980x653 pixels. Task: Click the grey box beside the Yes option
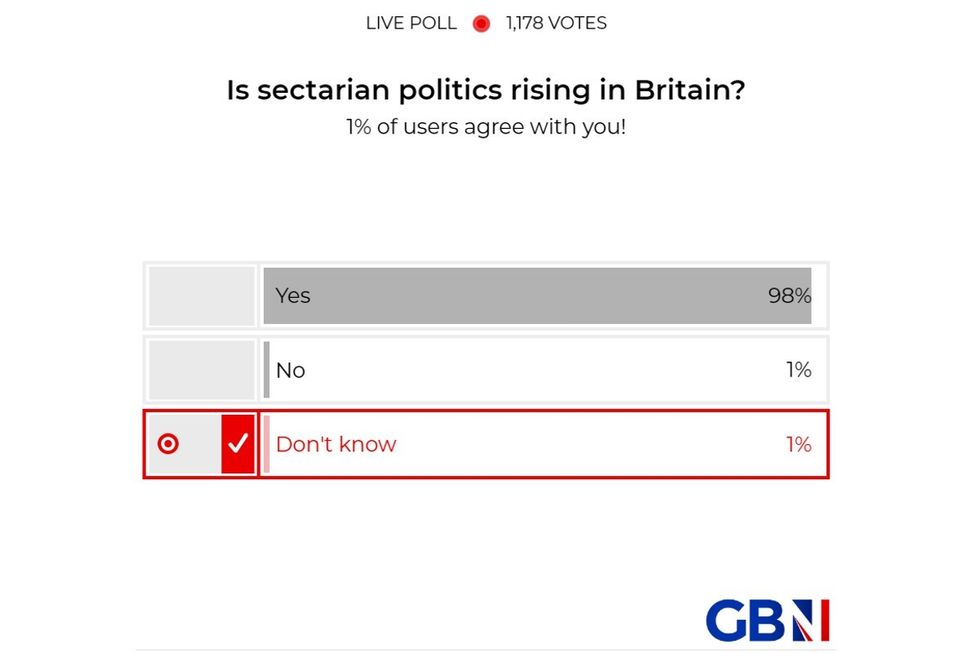pyautogui.click(x=200, y=295)
